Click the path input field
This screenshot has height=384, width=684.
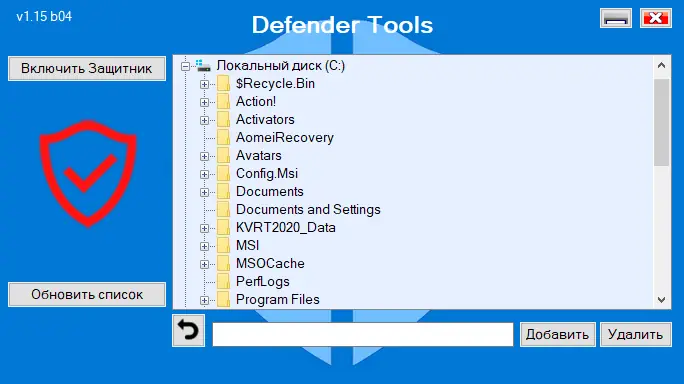(363, 335)
